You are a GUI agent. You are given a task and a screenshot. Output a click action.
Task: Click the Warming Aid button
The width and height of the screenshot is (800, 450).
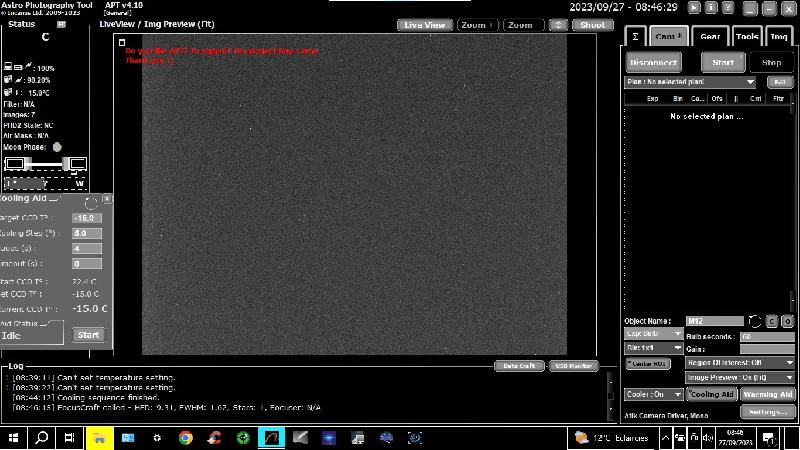tap(768, 394)
